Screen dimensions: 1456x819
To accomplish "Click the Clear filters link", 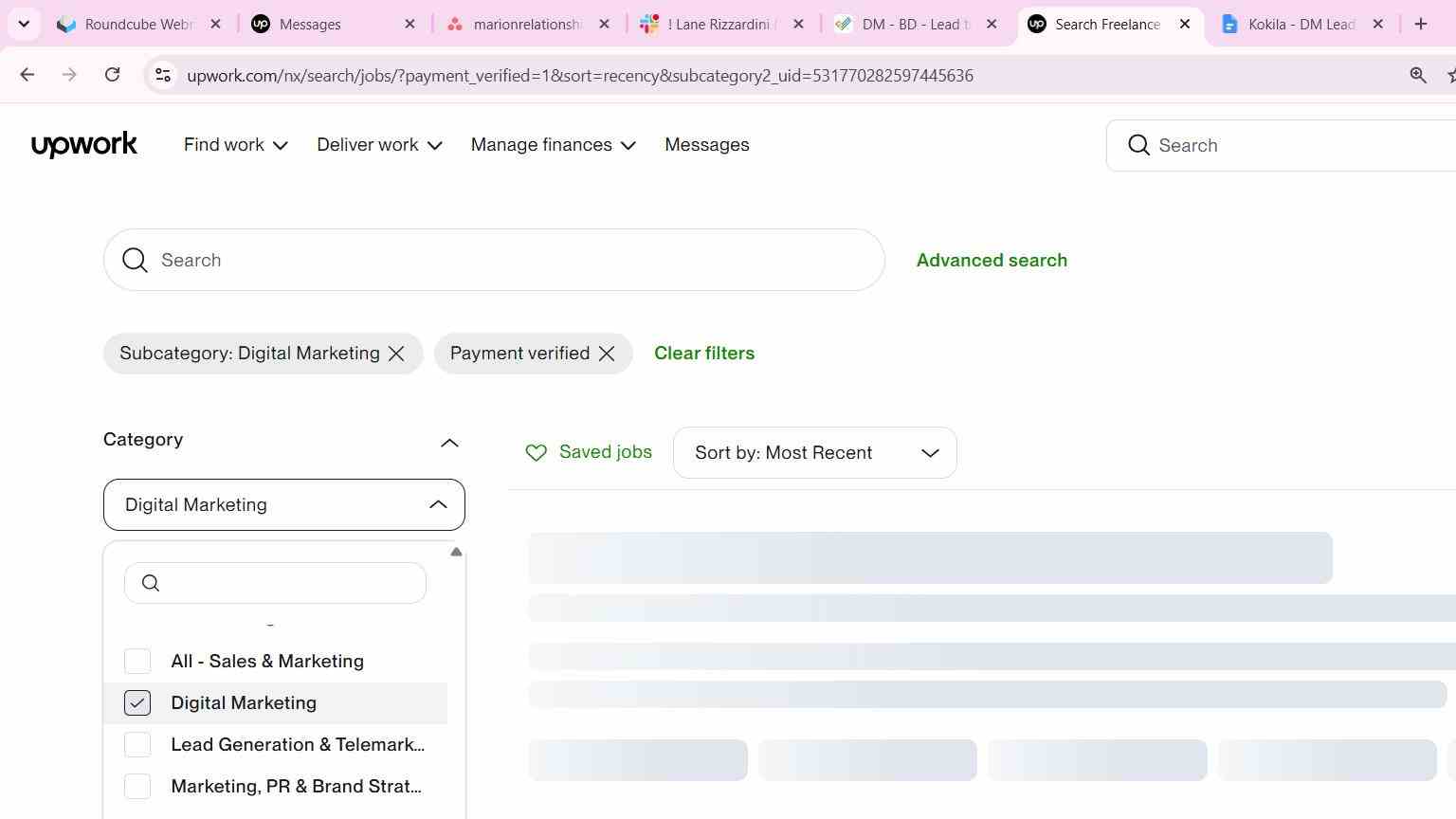I will click(x=704, y=354).
